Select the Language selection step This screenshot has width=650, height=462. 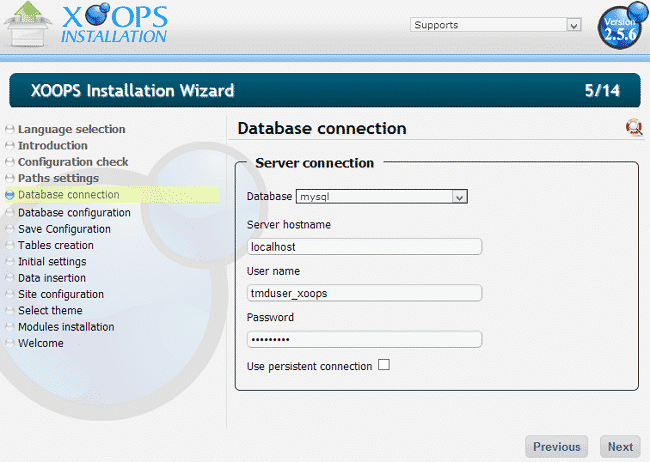coord(71,129)
